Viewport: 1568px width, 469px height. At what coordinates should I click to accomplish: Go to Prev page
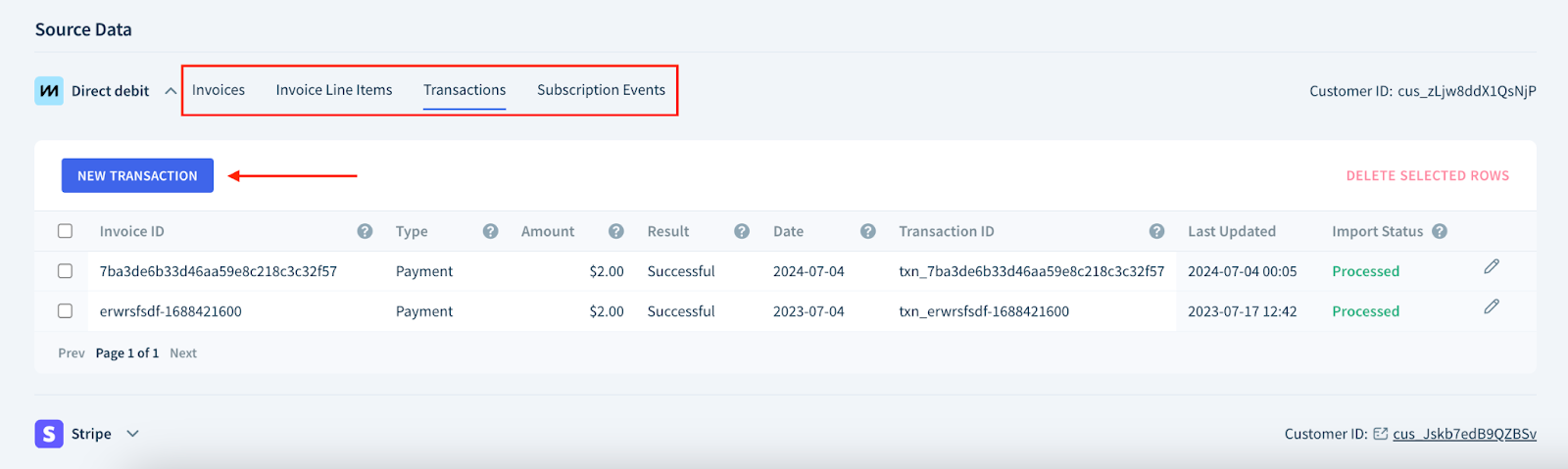tap(72, 353)
